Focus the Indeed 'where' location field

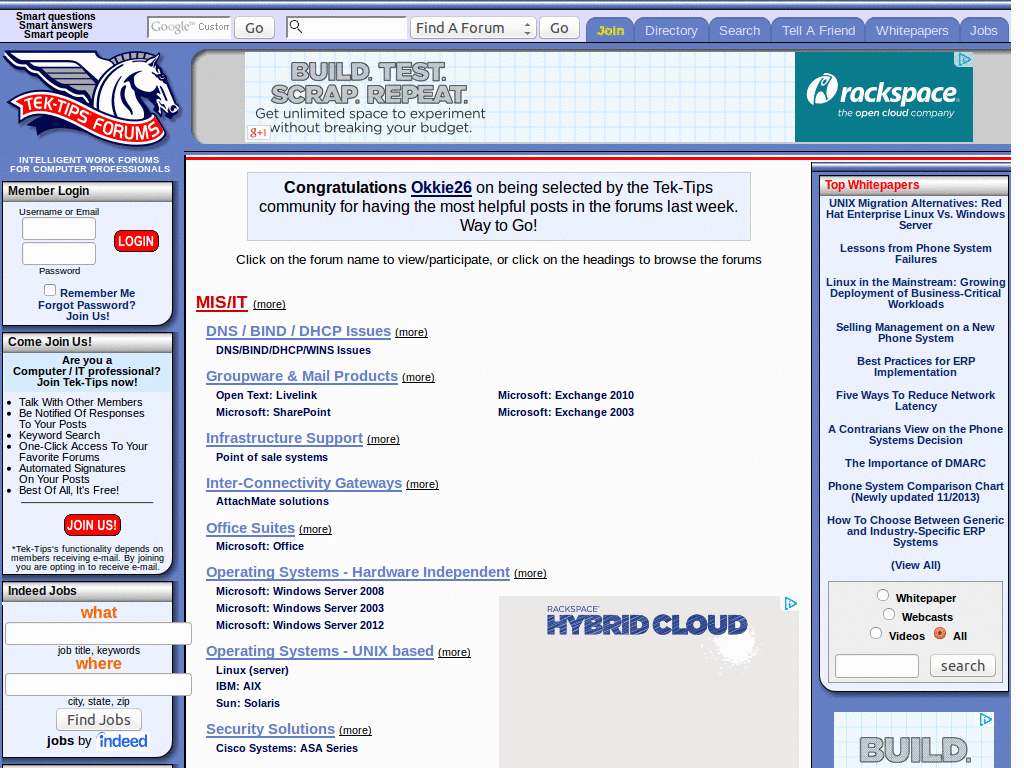[98, 684]
